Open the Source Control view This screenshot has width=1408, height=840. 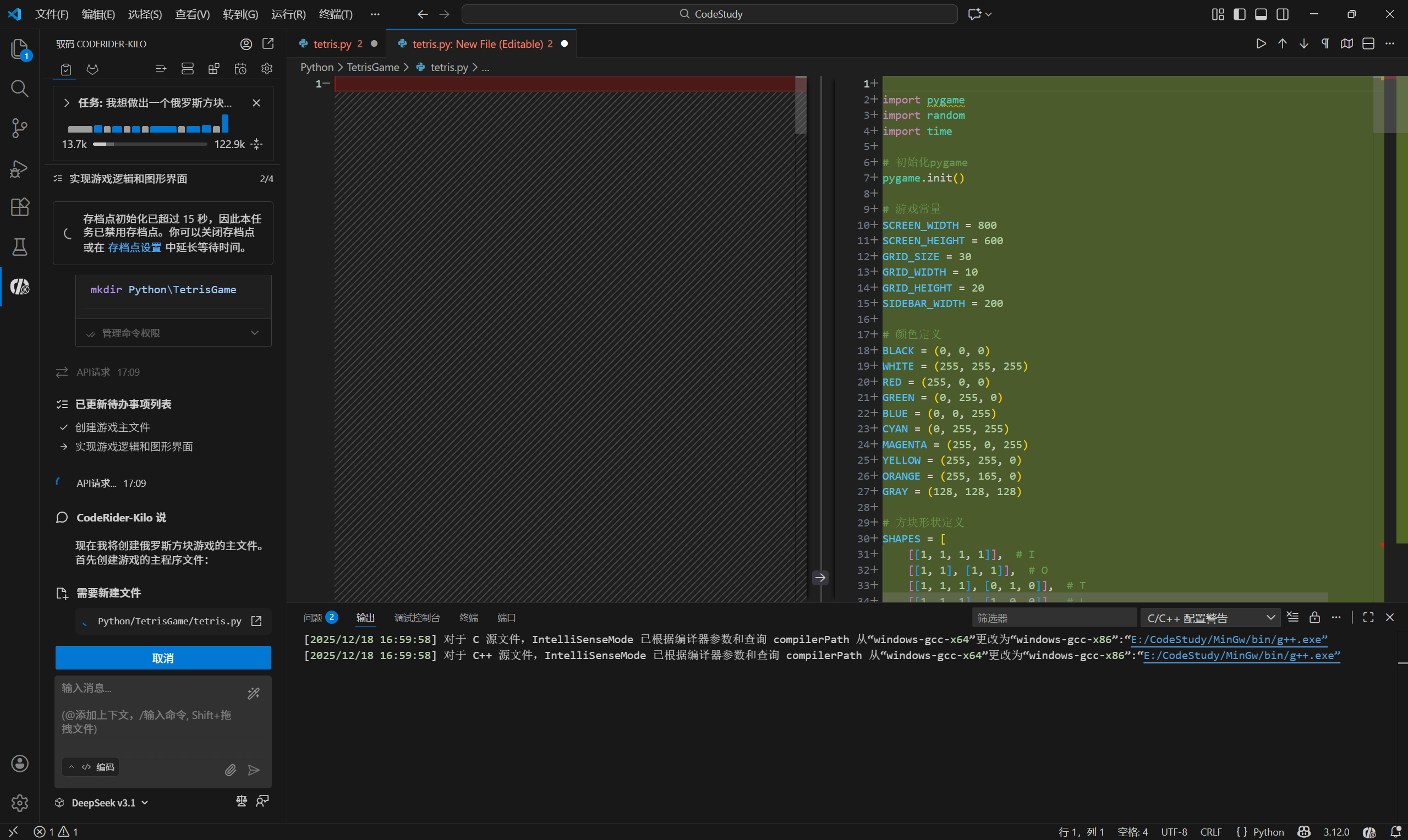[x=19, y=128]
